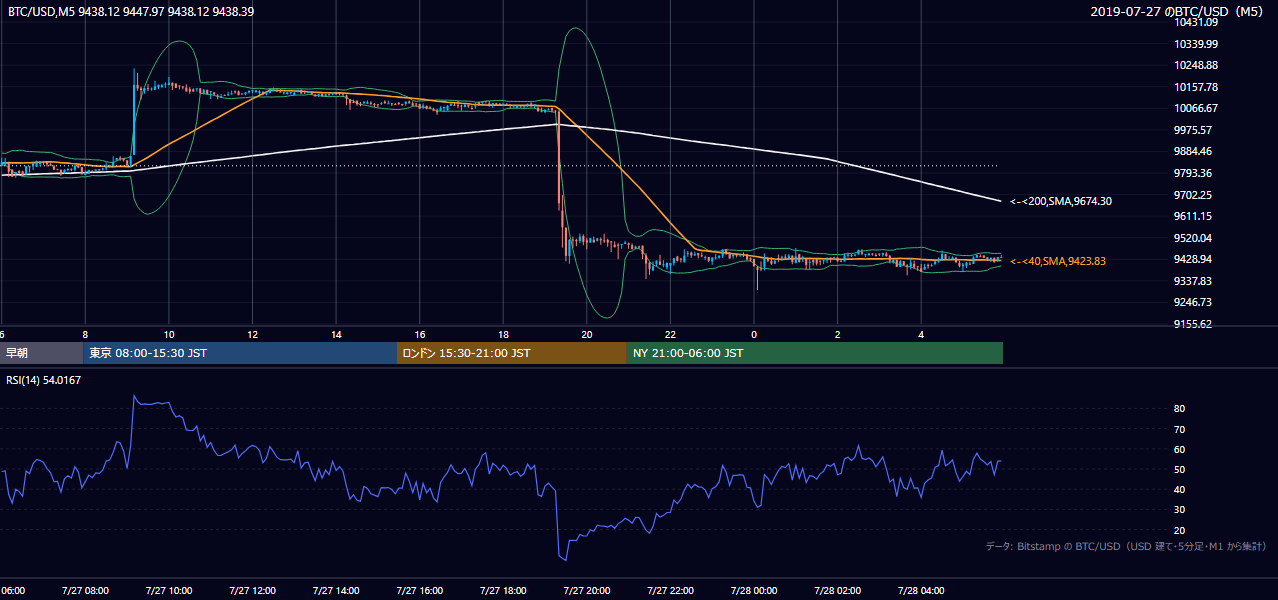Click price axis label 10157.78

click(x=1196, y=87)
